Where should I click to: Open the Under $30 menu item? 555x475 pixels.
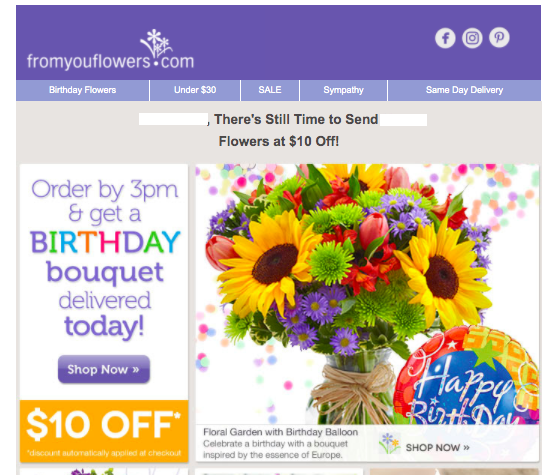coord(195,90)
